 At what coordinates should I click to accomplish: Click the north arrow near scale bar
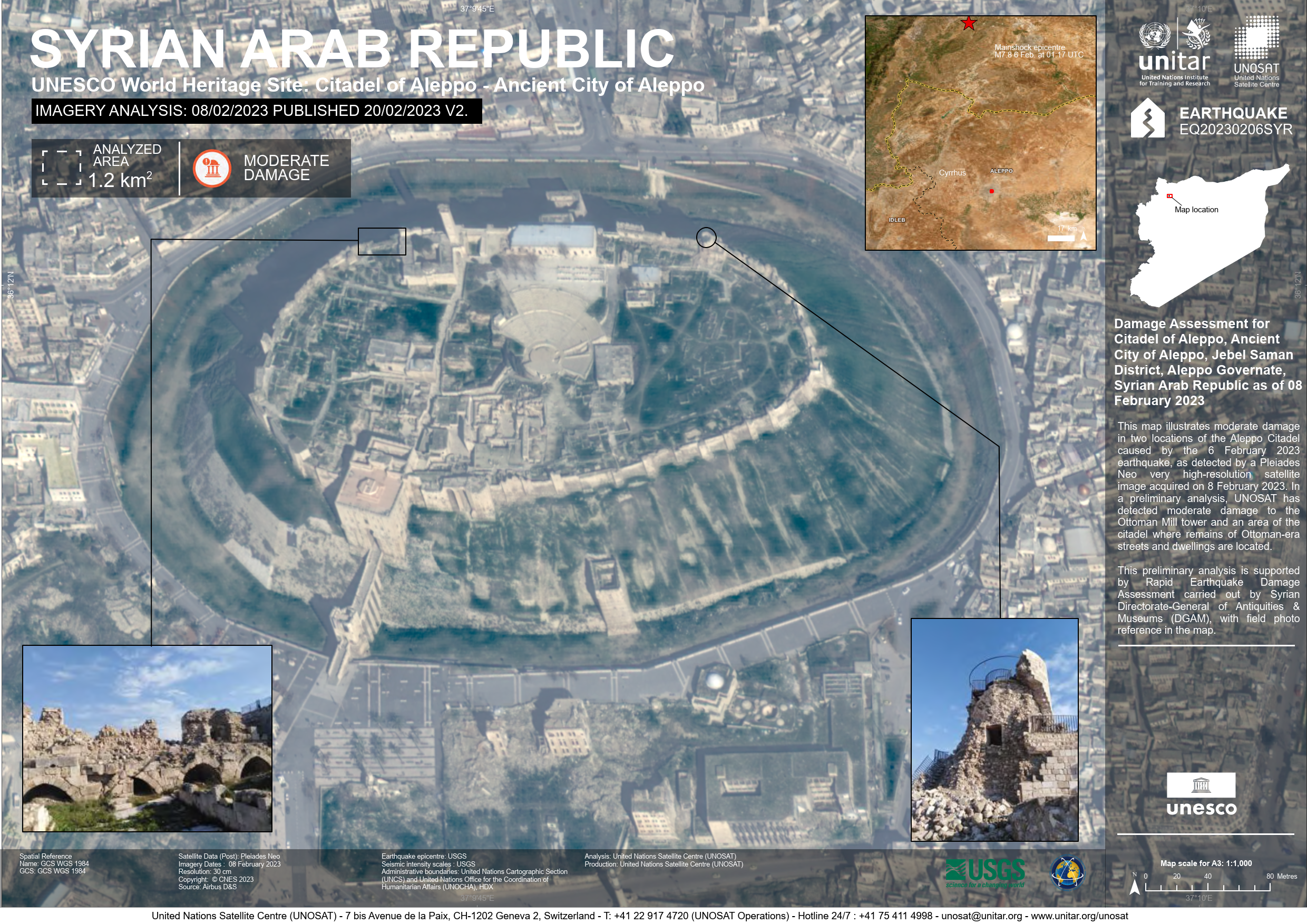pyautogui.click(x=1134, y=886)
